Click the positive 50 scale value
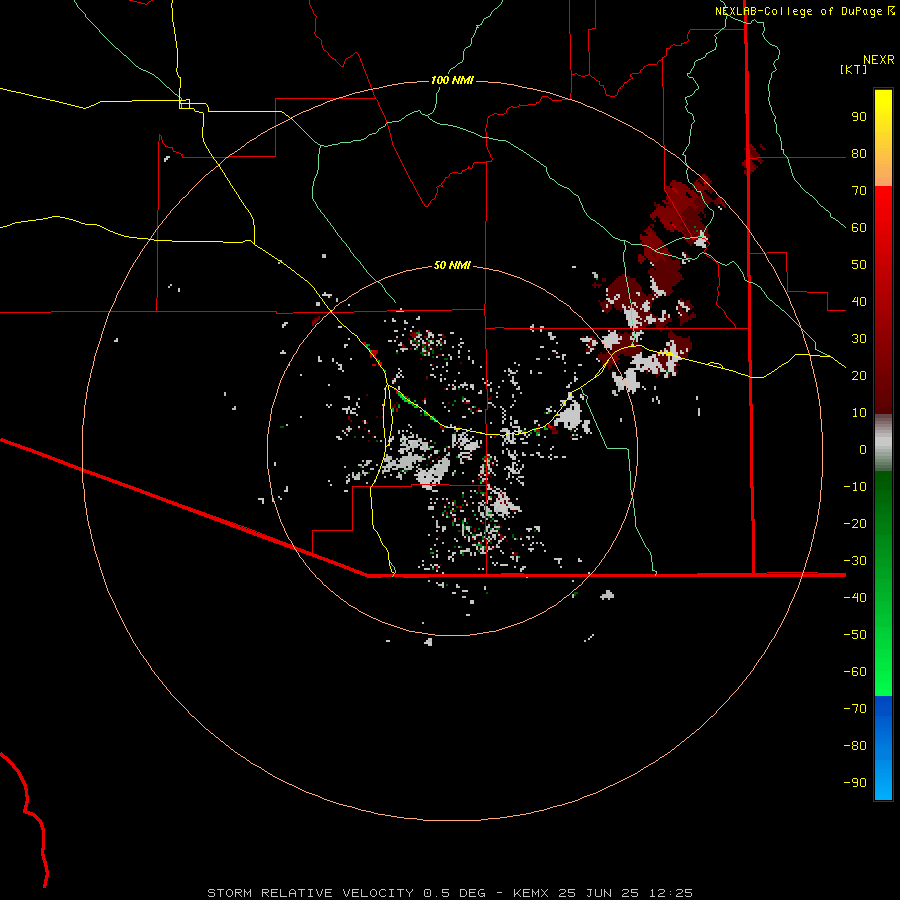The width and height of the screenshot is (900, 900). pos(859,265)
